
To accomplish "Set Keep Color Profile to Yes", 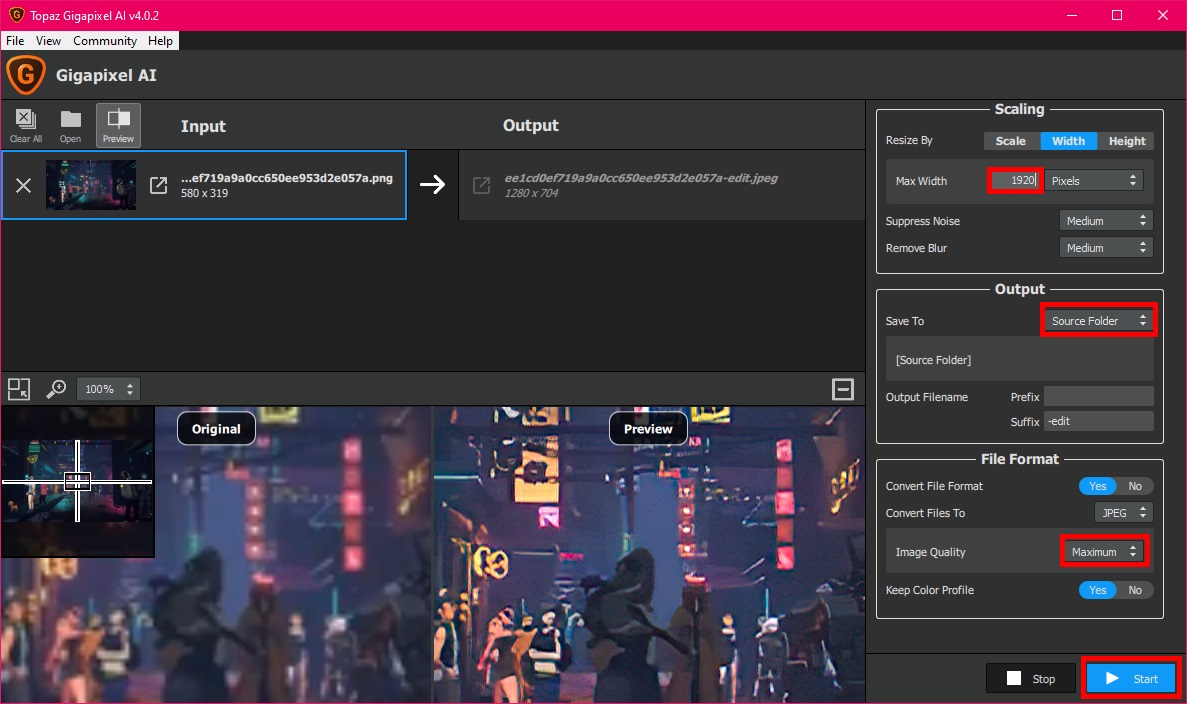I will coord(1098,590).
